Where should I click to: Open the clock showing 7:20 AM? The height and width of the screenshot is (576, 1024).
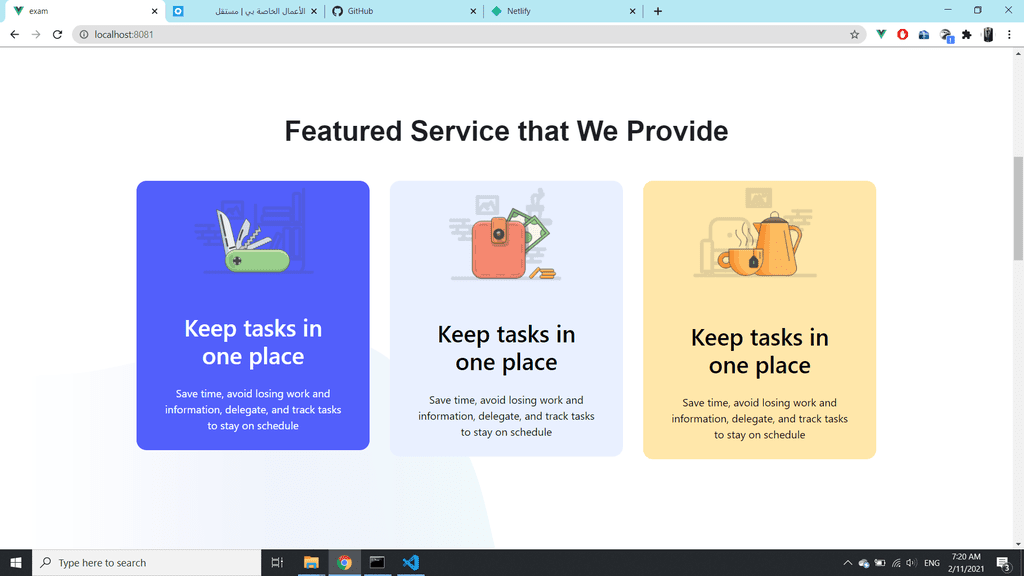[x=966, y=563]
